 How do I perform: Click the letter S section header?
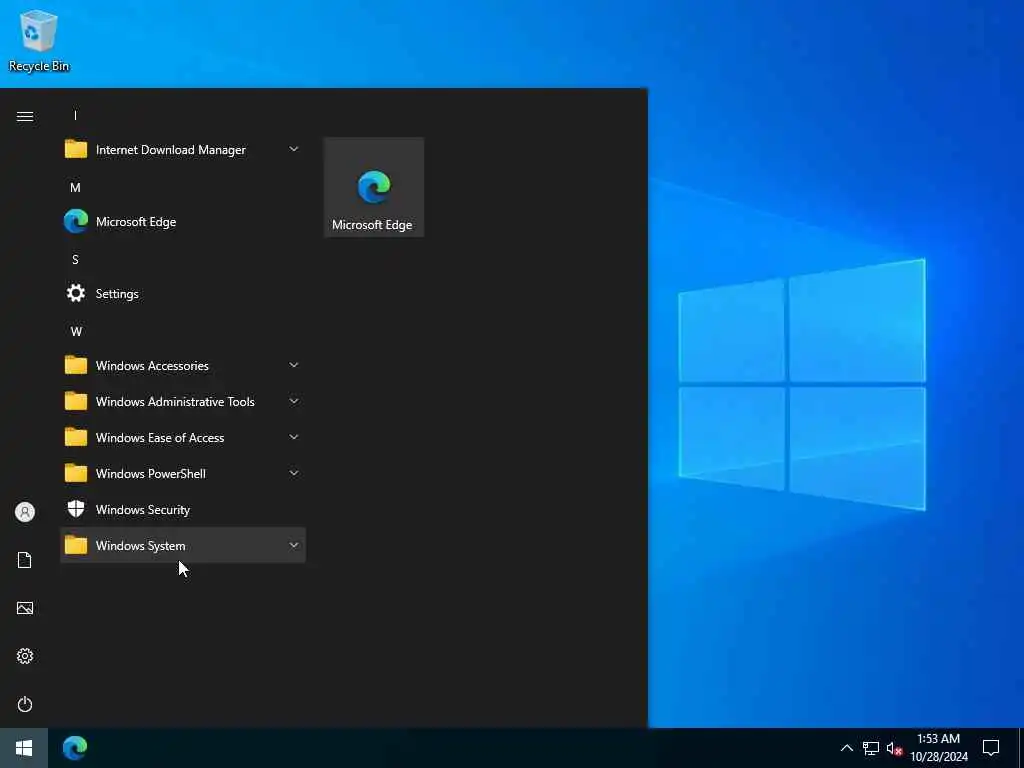(x=75, y=259)
